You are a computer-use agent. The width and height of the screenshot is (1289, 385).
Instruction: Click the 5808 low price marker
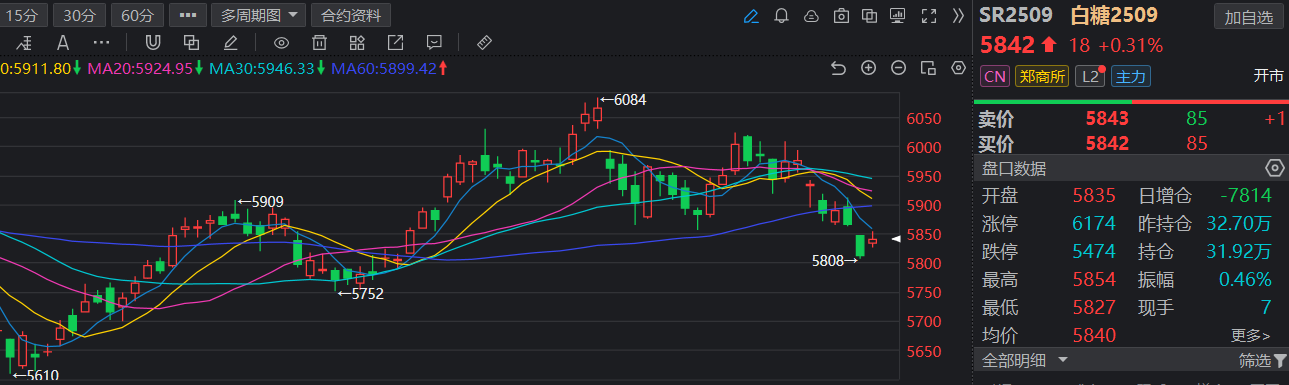point(836,260)
